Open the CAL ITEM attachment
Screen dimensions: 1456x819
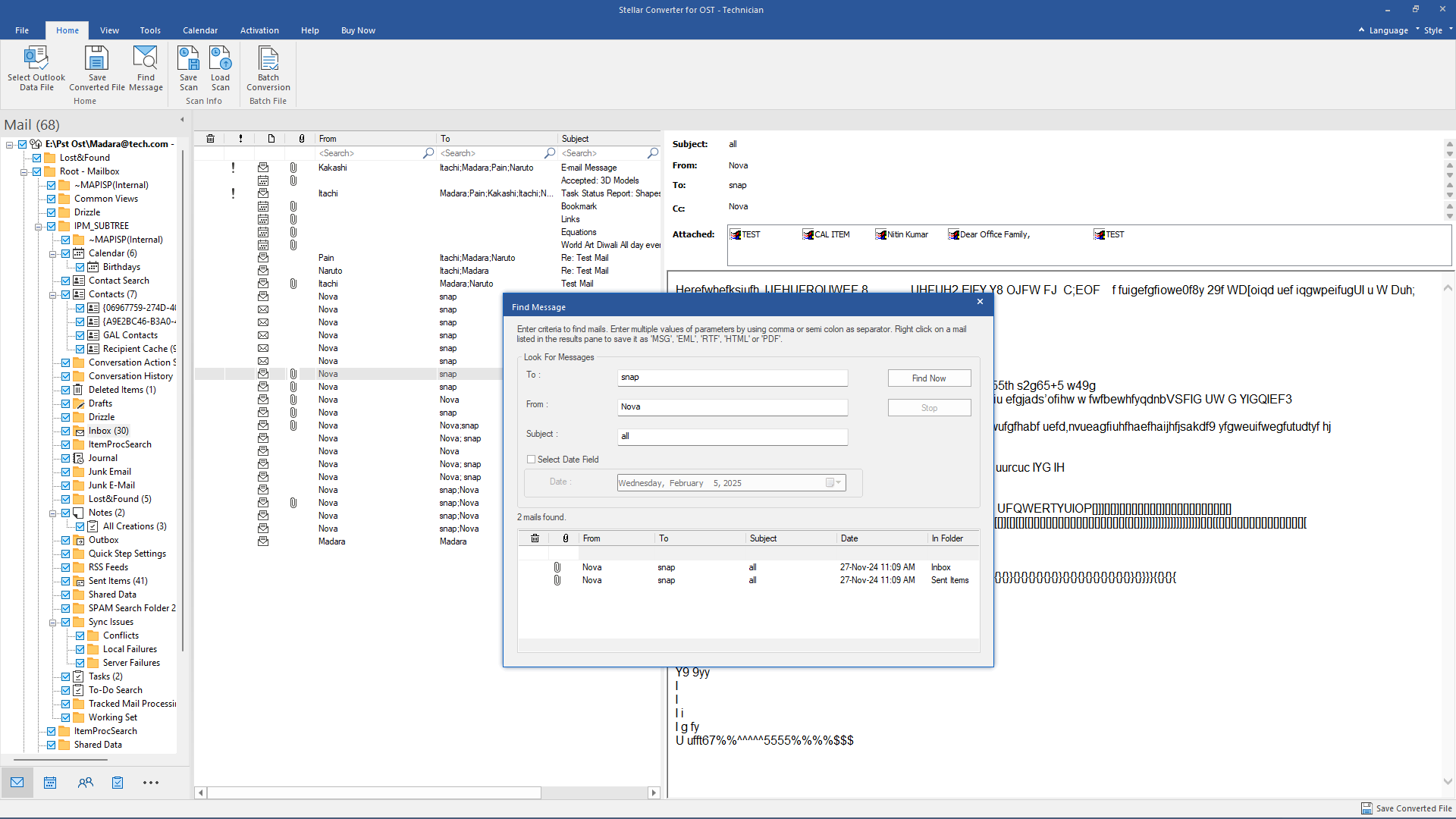point(826,235)
